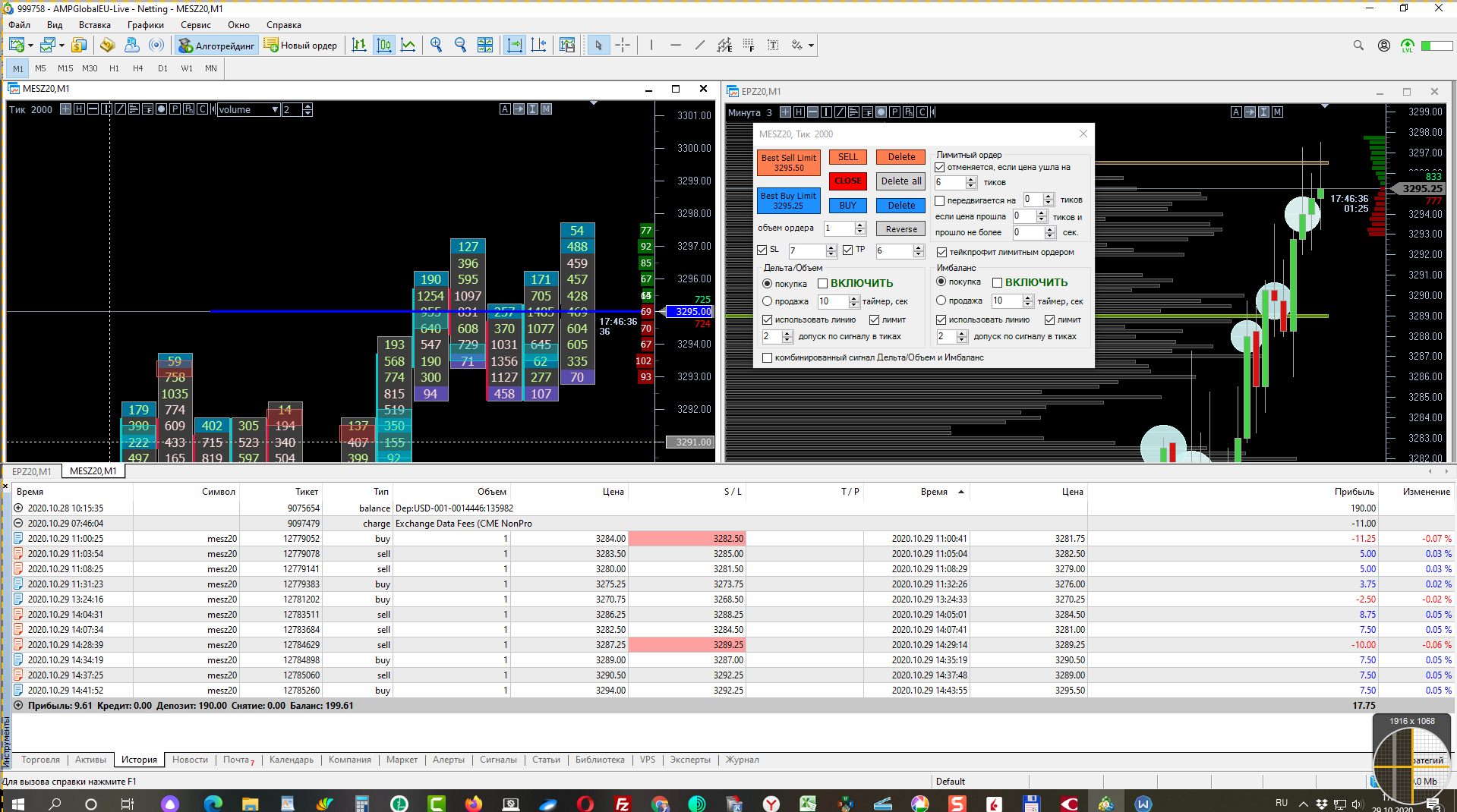Image resolution: width=1457 pixels, height=812 pixels.
Task: Switch chart to line chart view
Action: pos(408,46)
